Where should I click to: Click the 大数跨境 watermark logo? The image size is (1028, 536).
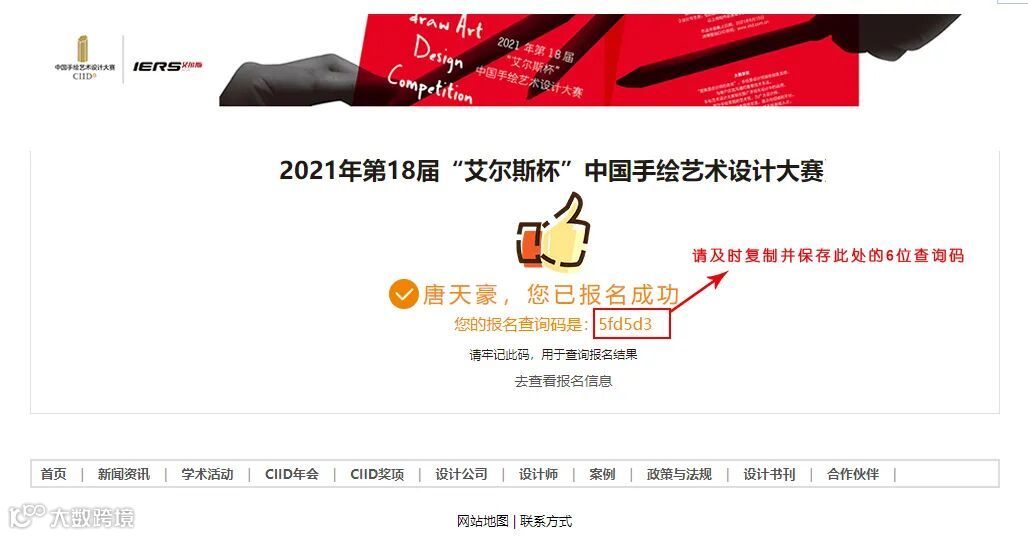click(x=71, y=517)
